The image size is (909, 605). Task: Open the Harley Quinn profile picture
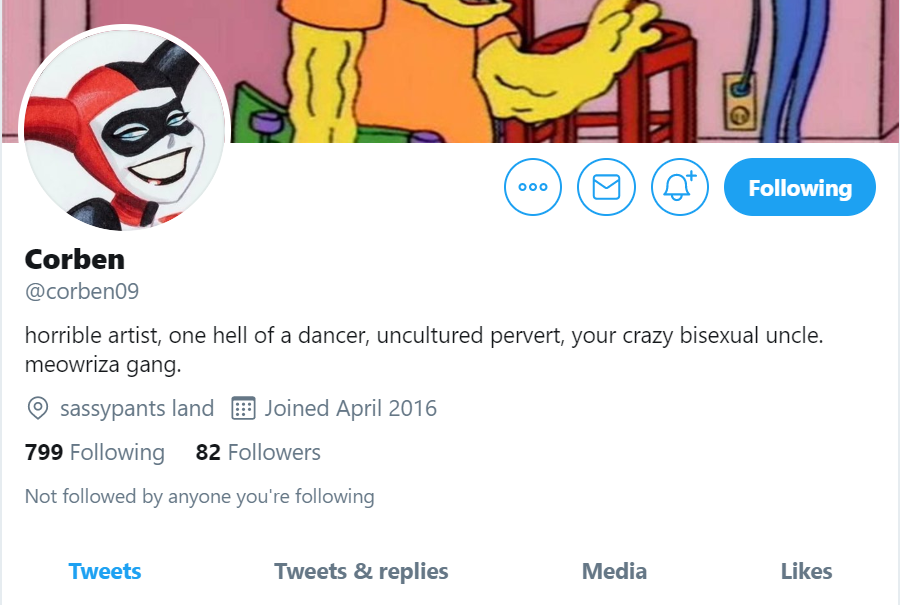(125, 130)
